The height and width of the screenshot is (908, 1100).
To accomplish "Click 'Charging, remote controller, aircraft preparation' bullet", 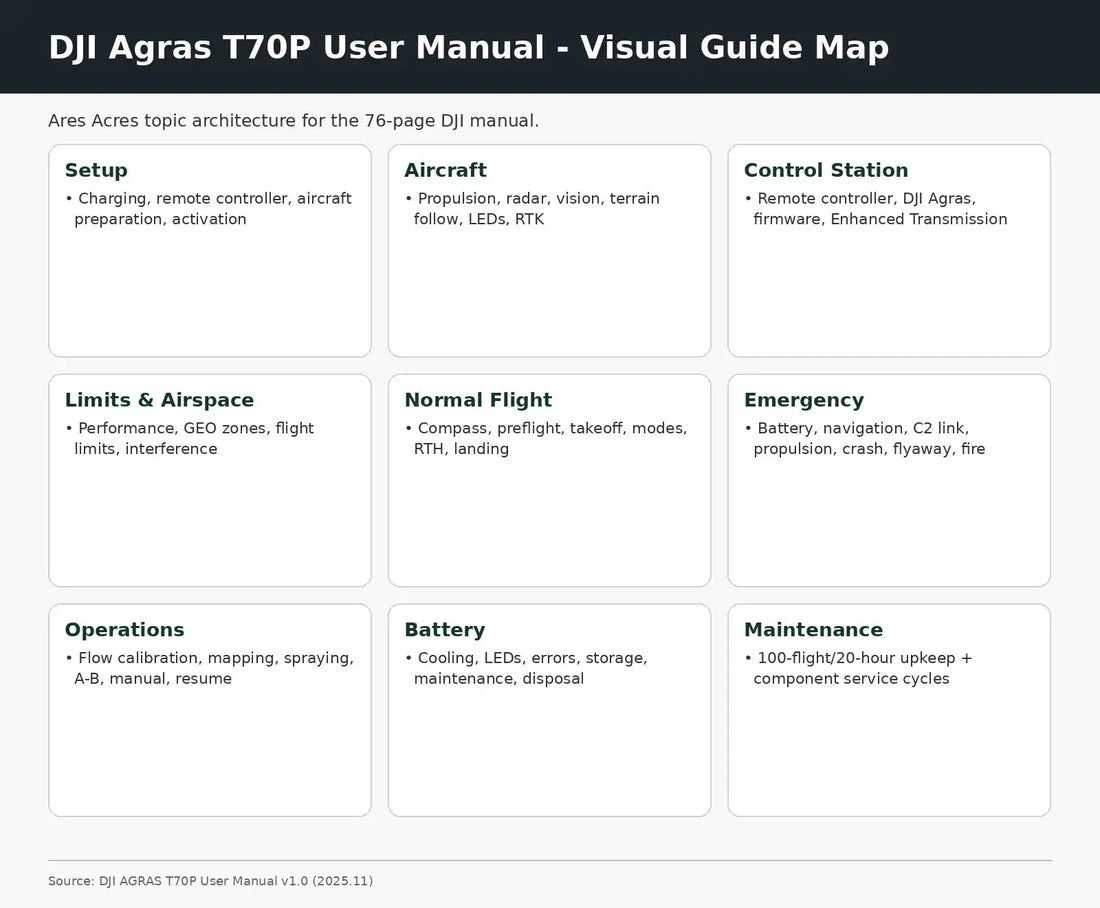I will 208,208.
